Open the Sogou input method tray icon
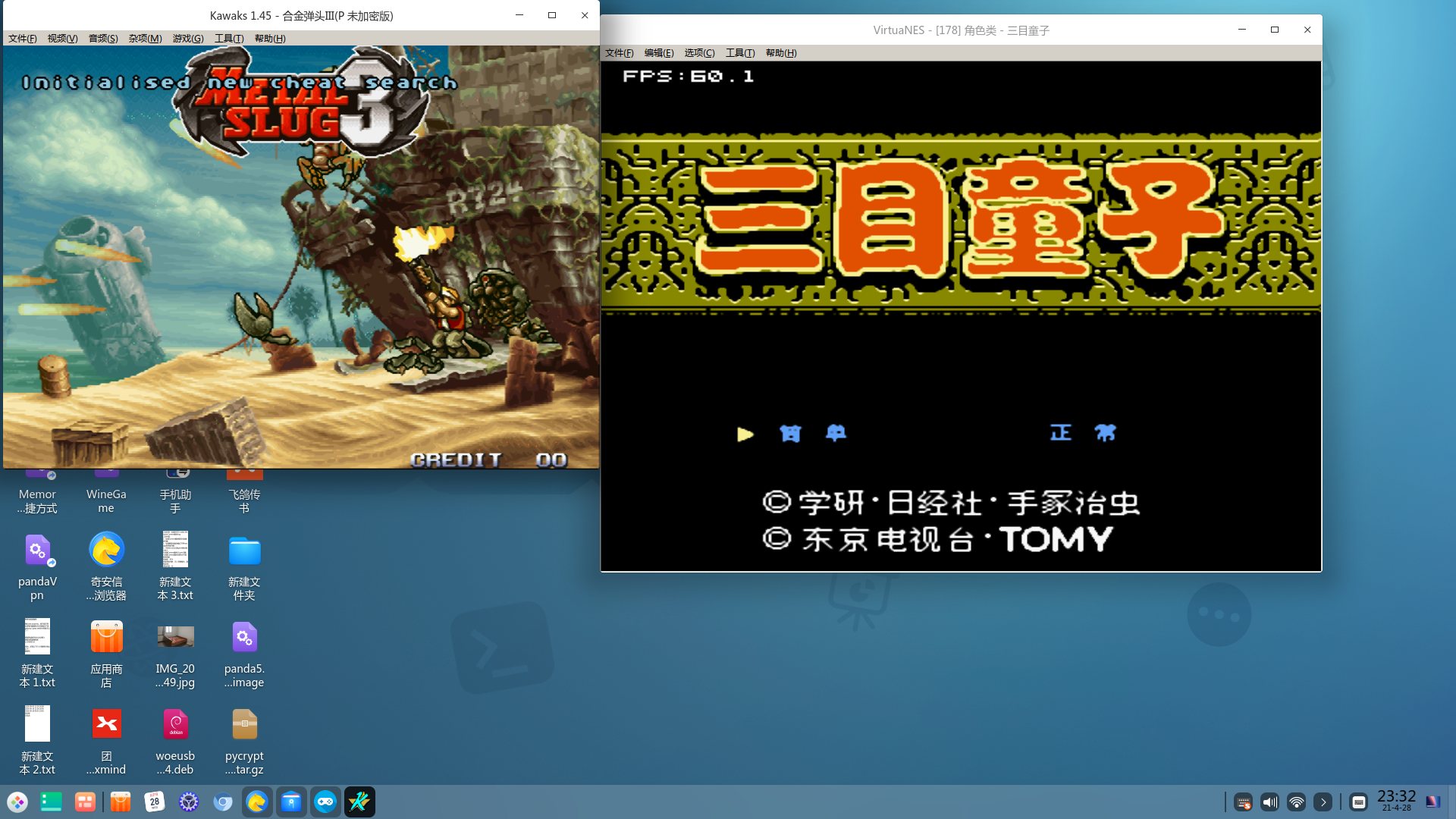This screenshot has height=819, width=1456. tap(1243, 802)
